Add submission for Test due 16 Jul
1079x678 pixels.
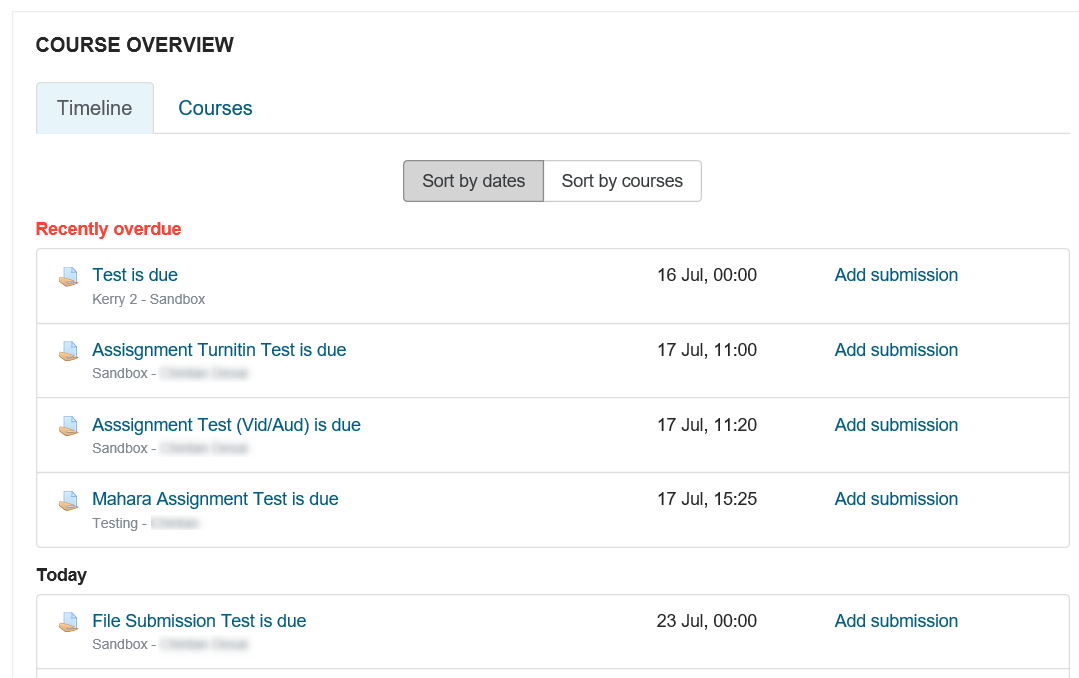(x=896, y=275)
